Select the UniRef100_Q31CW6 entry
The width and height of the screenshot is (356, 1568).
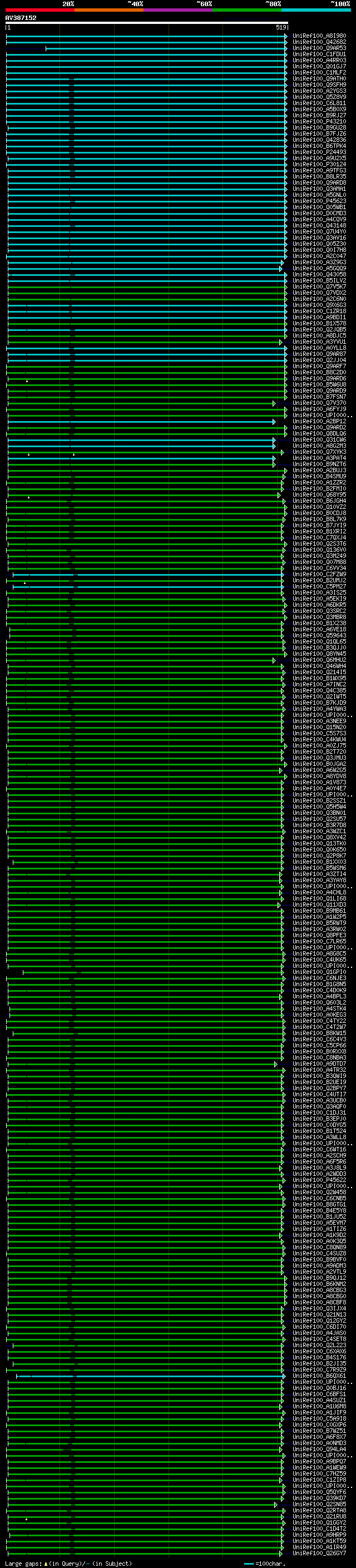point(319,439)
